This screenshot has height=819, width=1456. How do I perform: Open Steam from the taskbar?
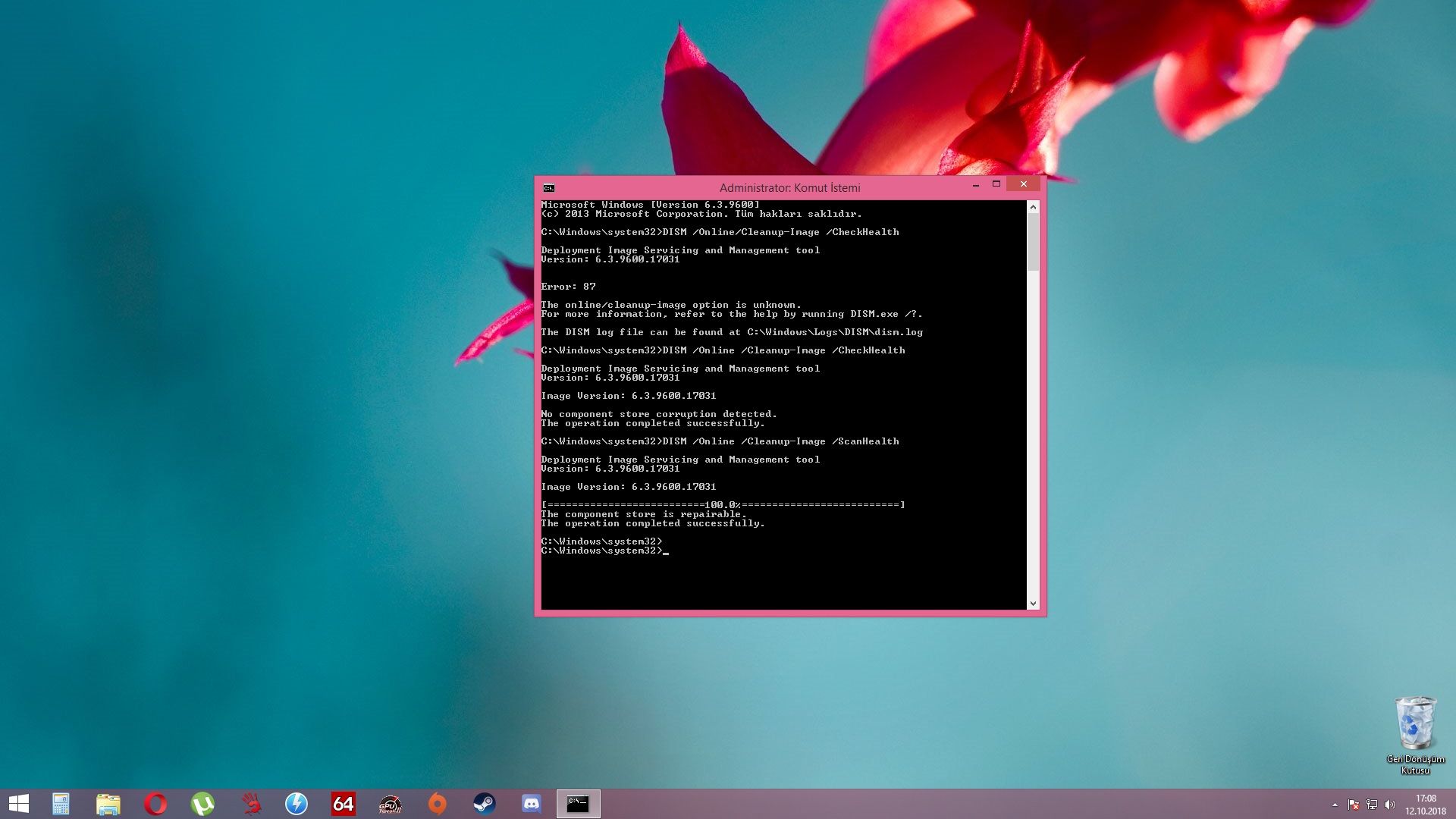(485, 804)
